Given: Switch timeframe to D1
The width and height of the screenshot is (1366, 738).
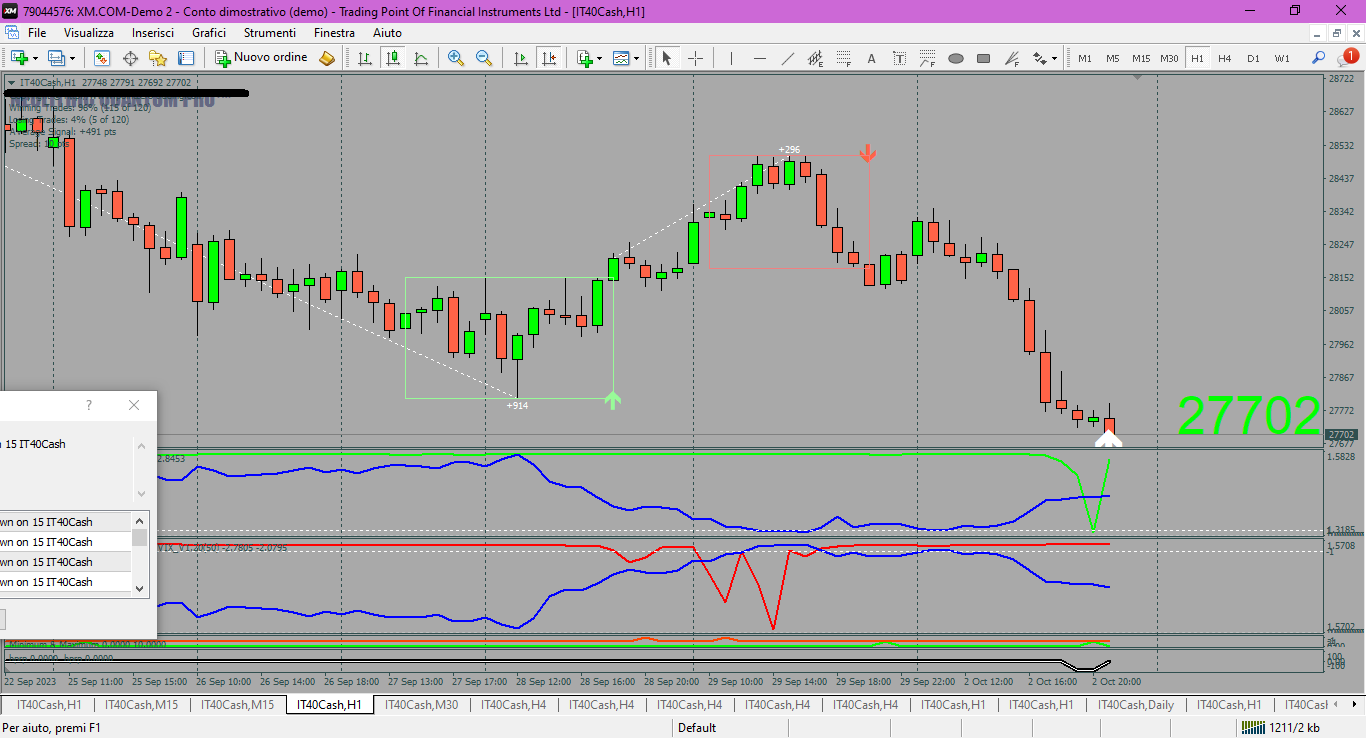Looking at the screenshot, I should point(1253,58).
